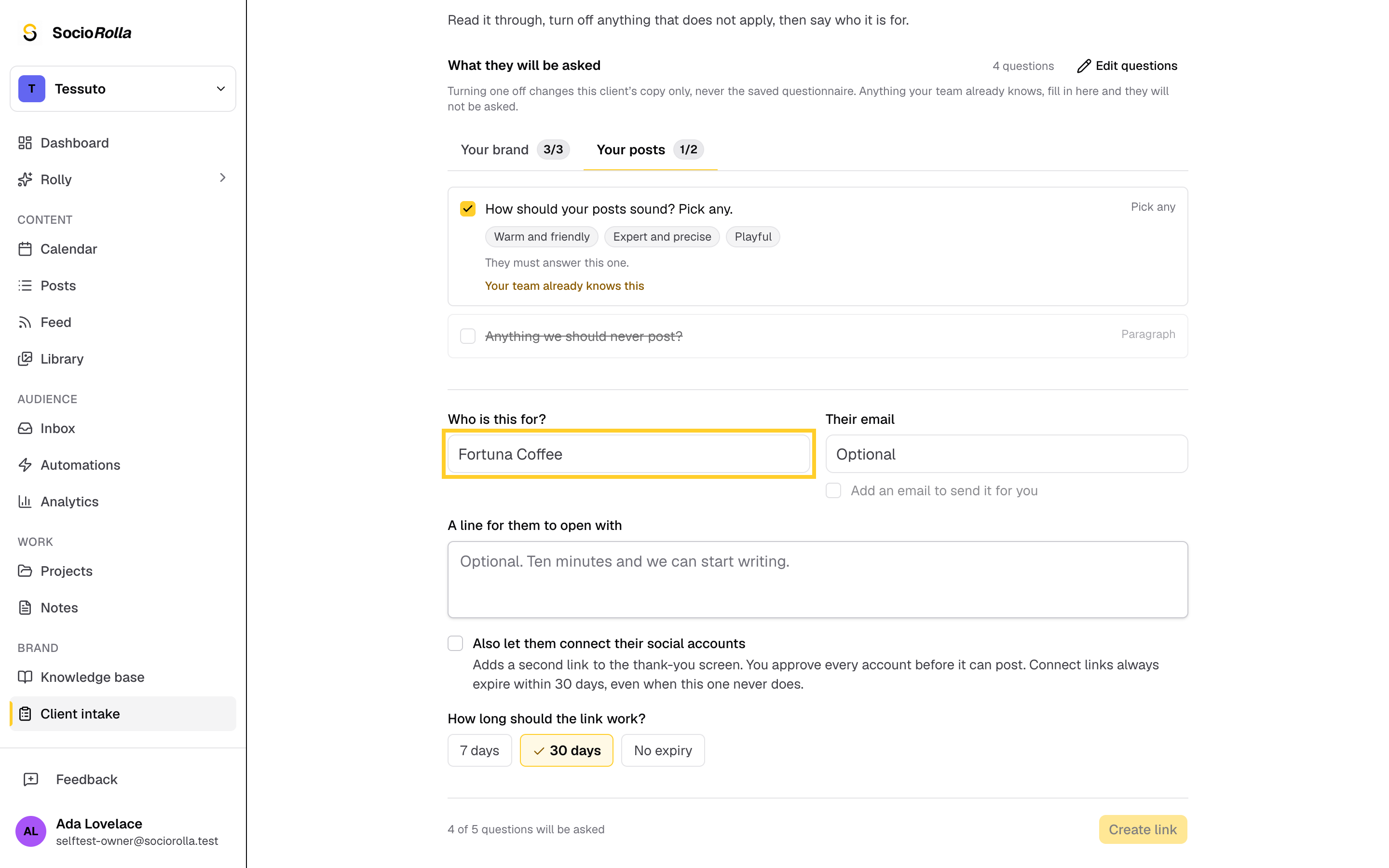Expand the Rolly submenu chevron
Viewport: 1389px width, 868px height.
click(223, 178)
